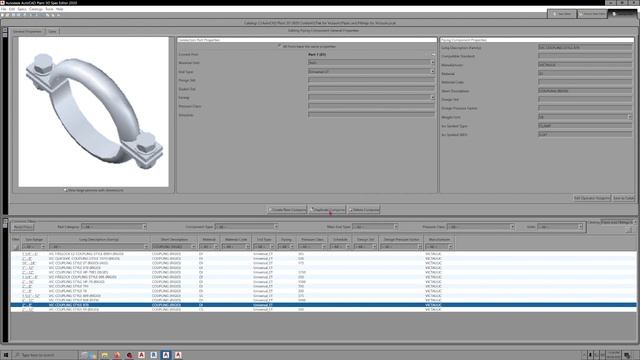
Task: Click the Reset Filters button
Action: pyautogui.click(x=23, y=227)
